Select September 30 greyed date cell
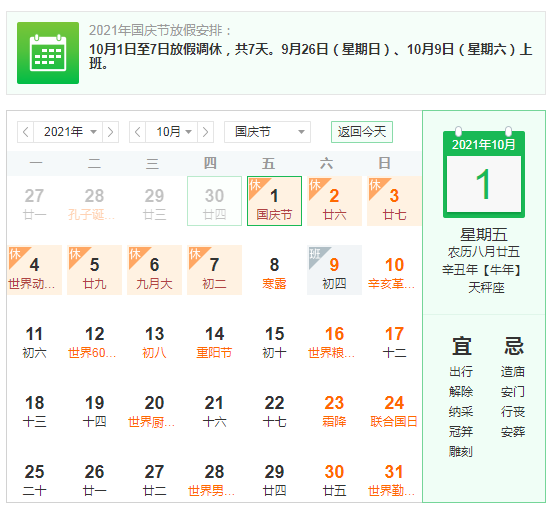This screenshot has width=550, height=508. 214,201
